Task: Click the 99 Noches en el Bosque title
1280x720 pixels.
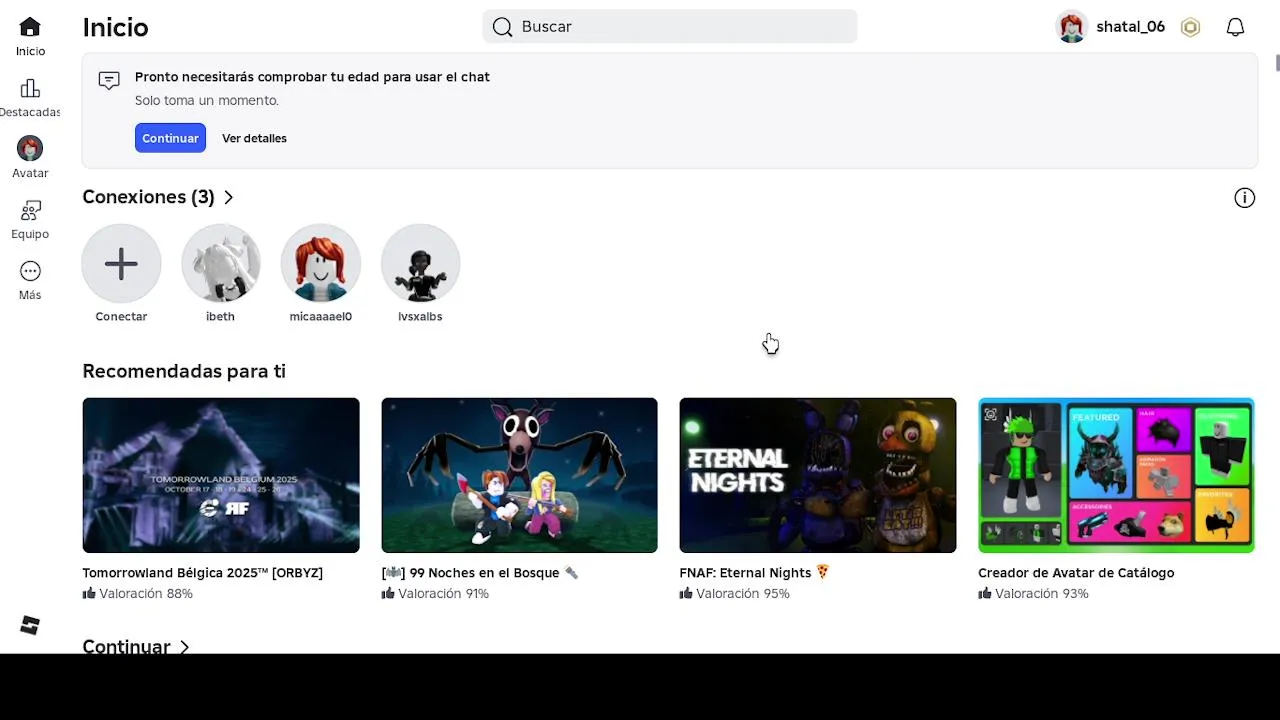Action: click(x=480, y=573)
